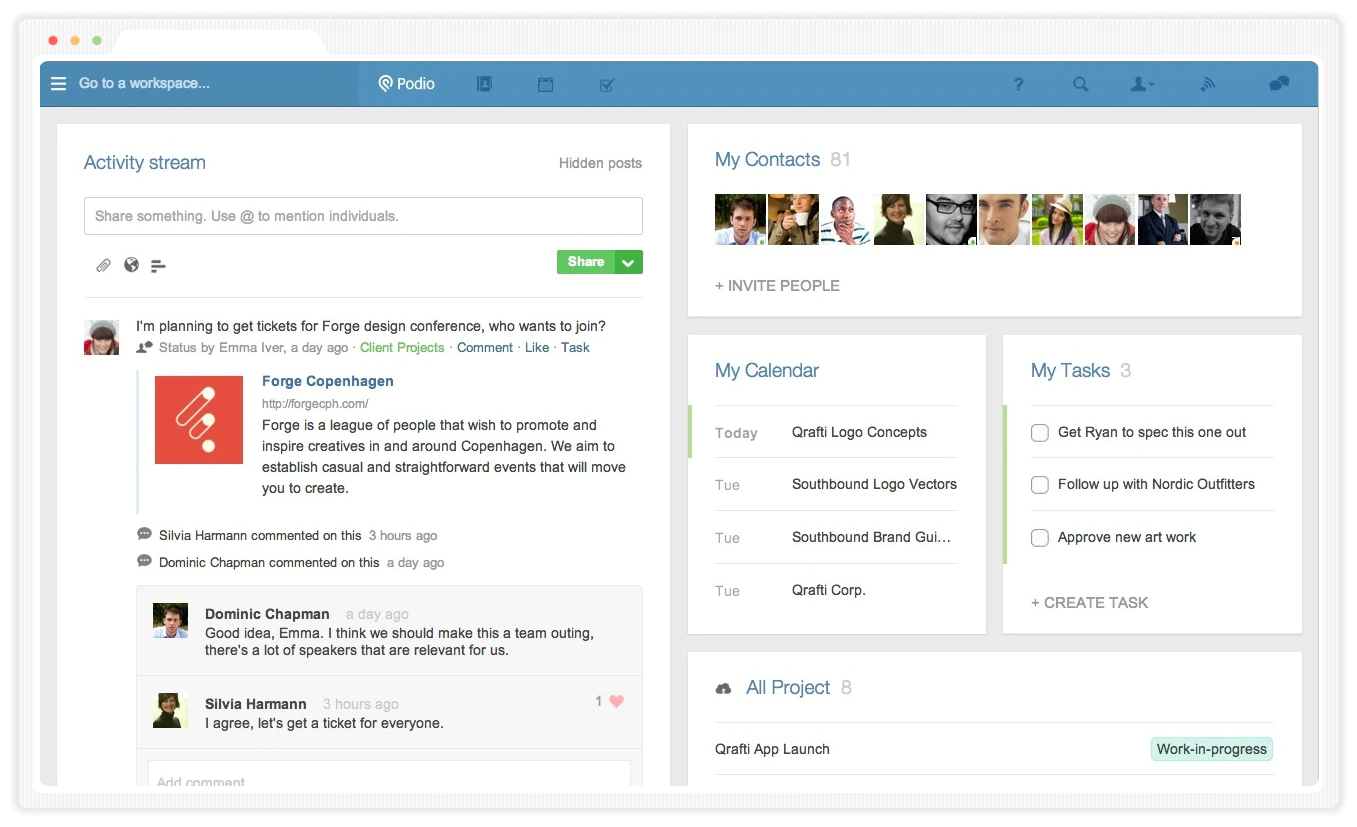Screen dimensions: 1357x827
Task: Click the Hidden posts link
Action: point(600,163)
